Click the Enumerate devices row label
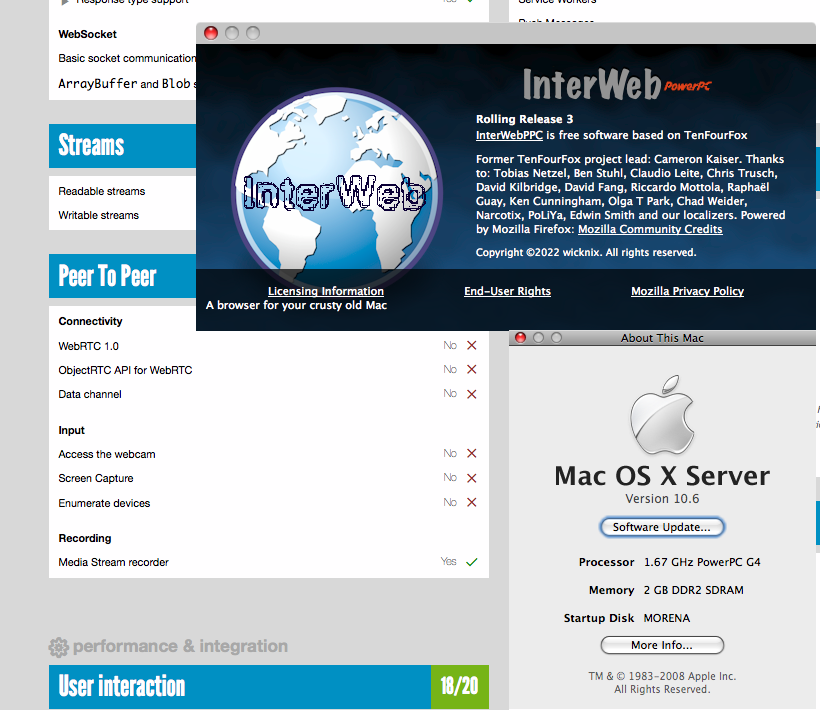The height and width of the screenshot is (710, 820). pos(104,503)
